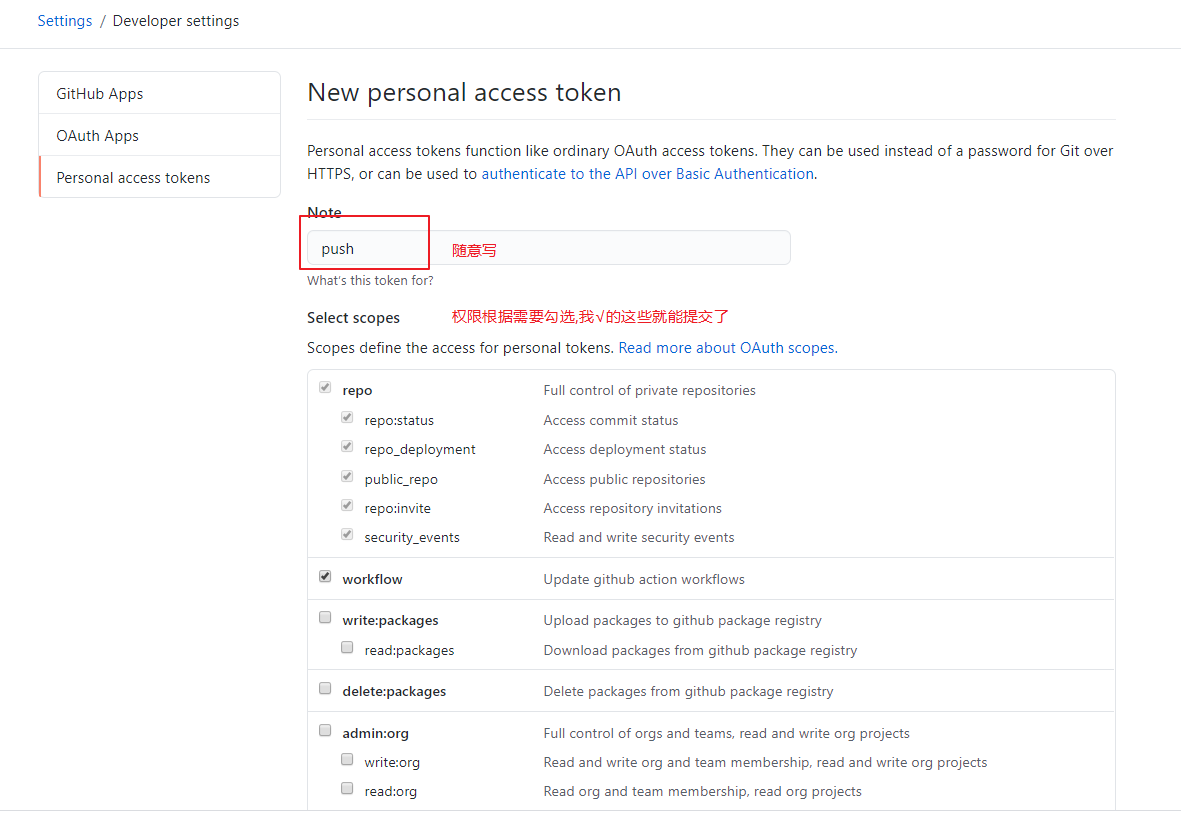Screen dimensions: 1181x838
Task: Go to Settings breadcrumb link
Action: 65,21
